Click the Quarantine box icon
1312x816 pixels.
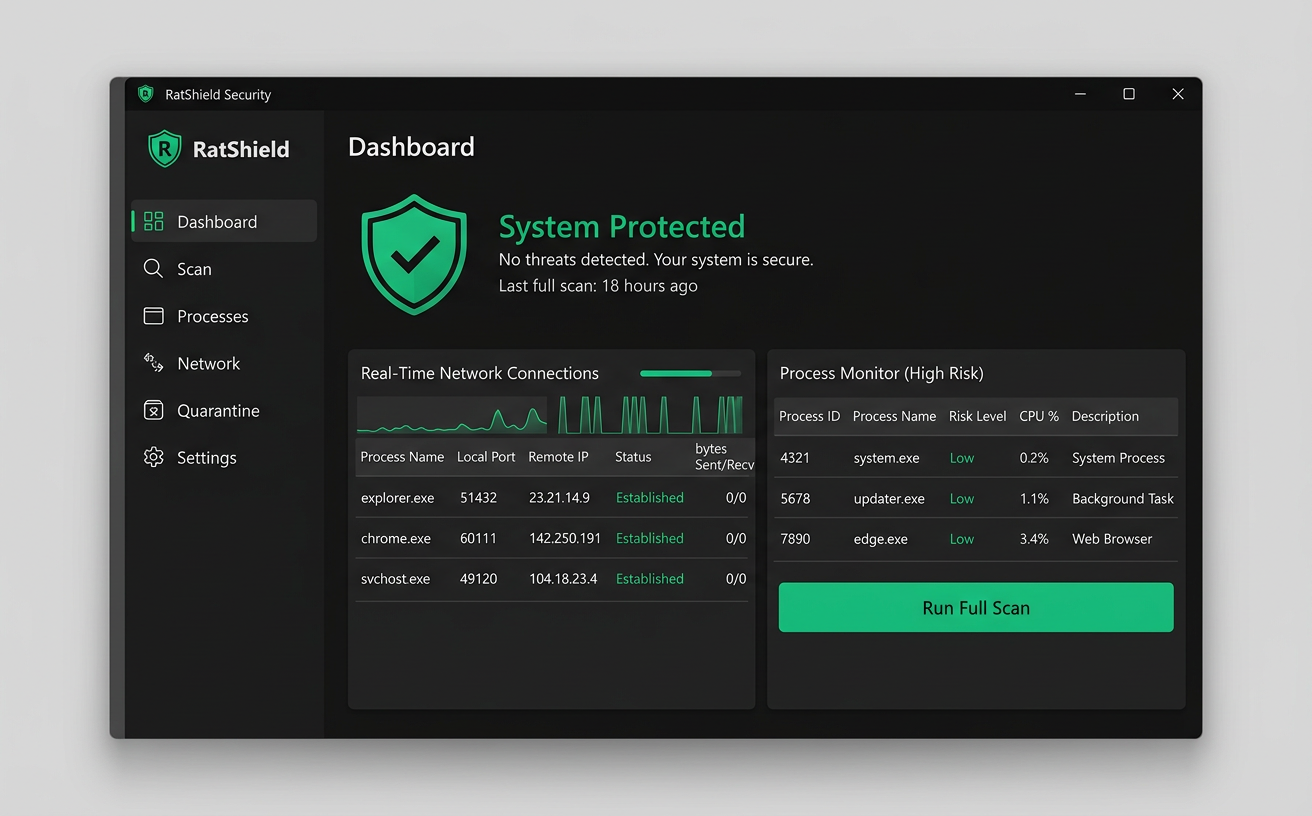[153, 410]
